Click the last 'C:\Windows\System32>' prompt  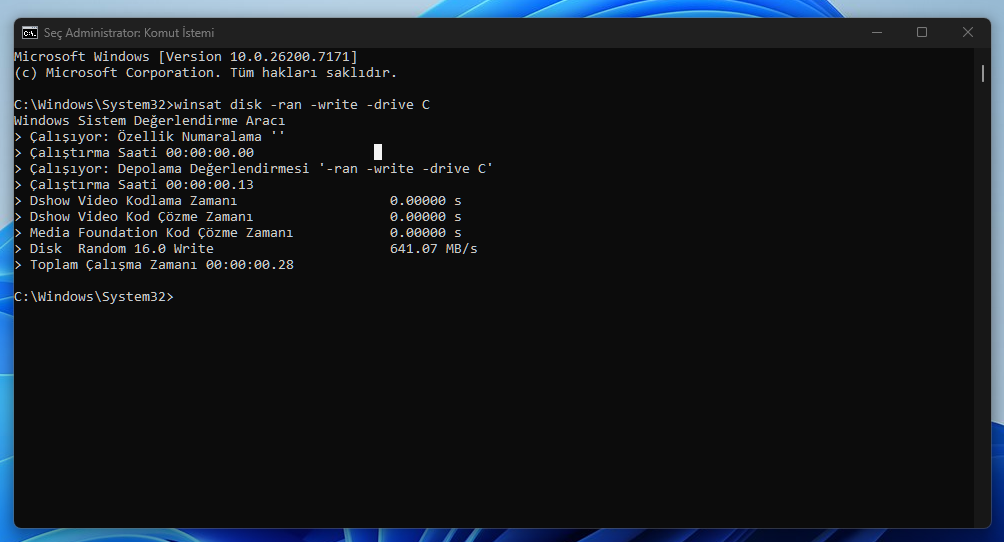pos(93,297)
